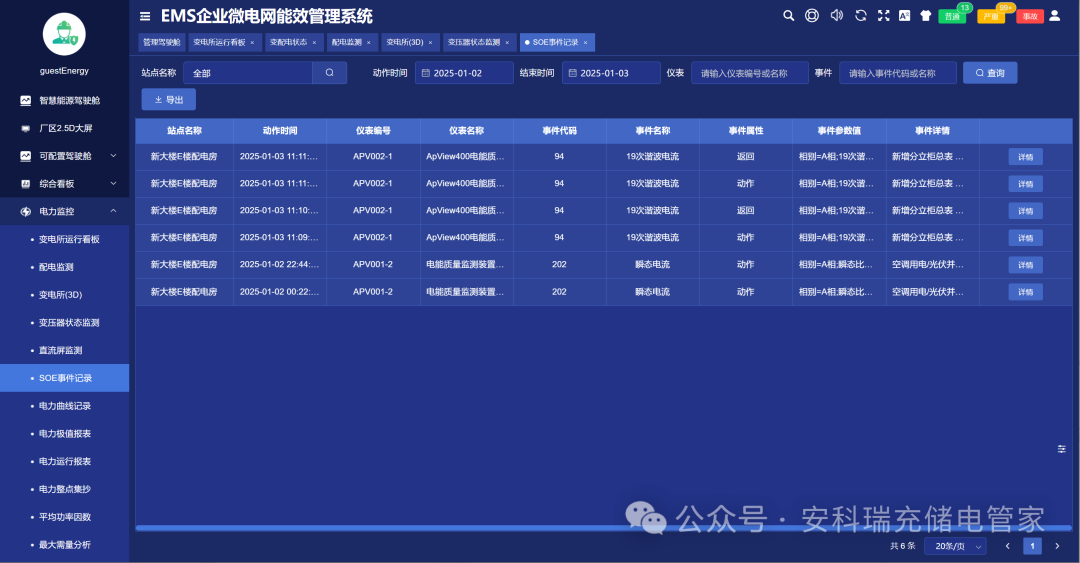Open the green 普通 alarm badge

(953, 17)
